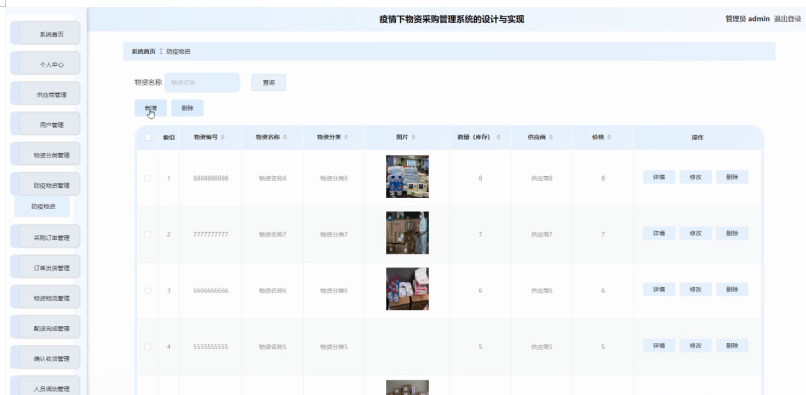This screenshot has width=806, height=395.
Task: Sort by 物资分类 column sort icon
Action: 346,137
